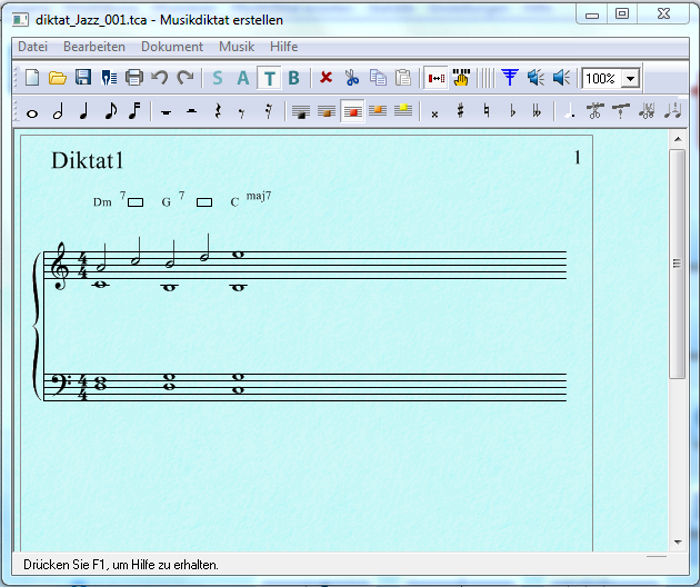Open the Musik menu
The height and width of the screenshot is (587, 700).
click(236, 47)
